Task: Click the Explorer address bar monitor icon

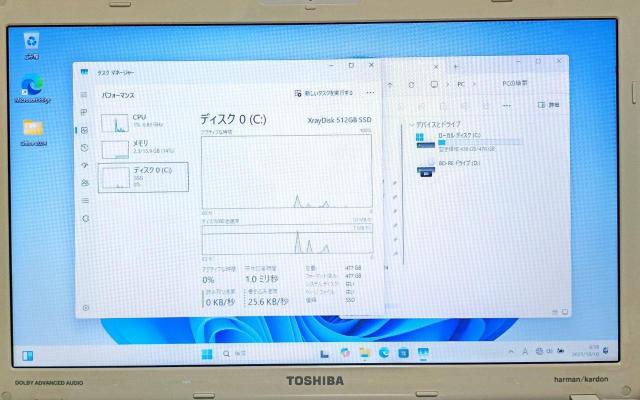Action: pos(434,84)
